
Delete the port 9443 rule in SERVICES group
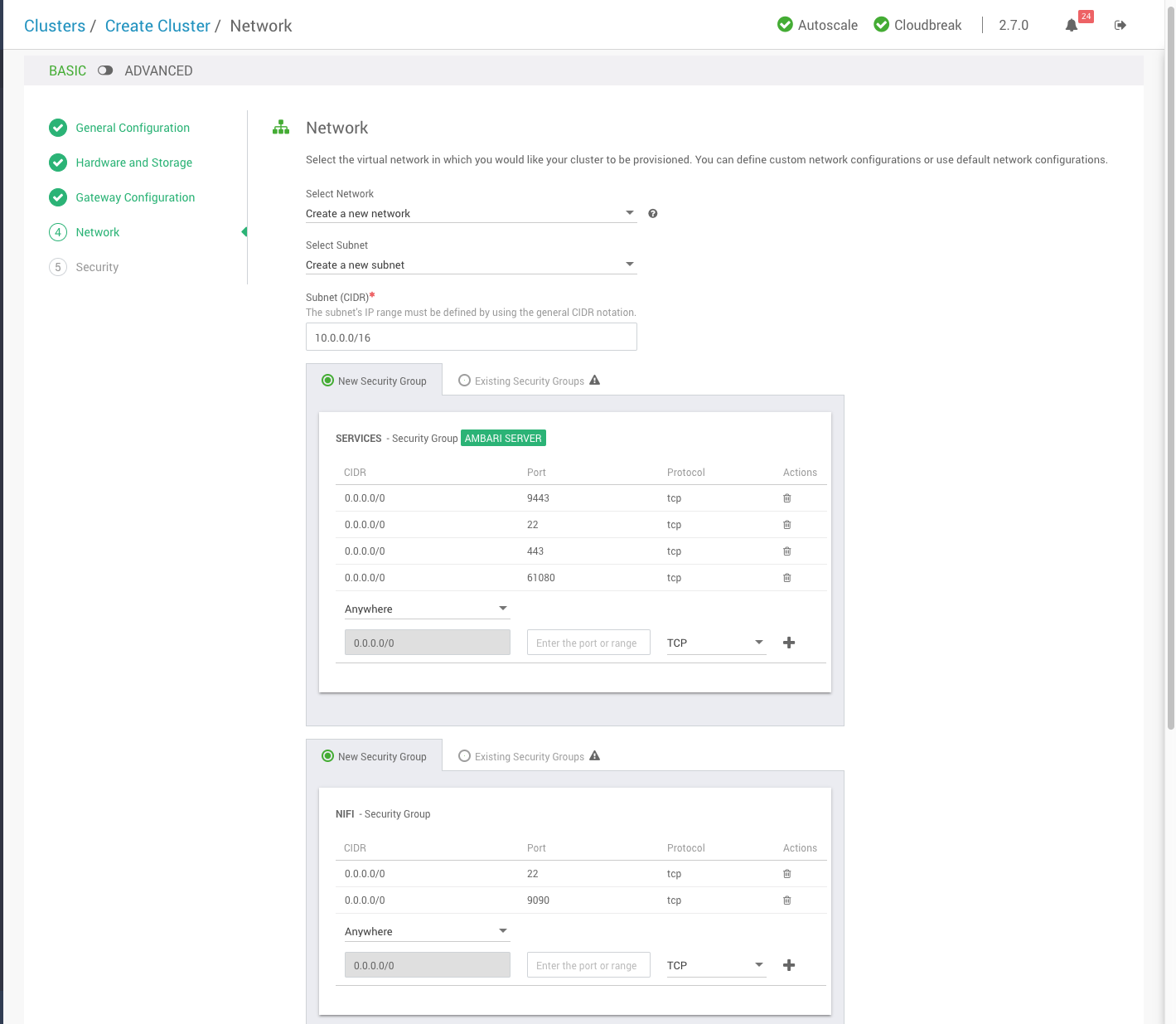click(786, 497)
